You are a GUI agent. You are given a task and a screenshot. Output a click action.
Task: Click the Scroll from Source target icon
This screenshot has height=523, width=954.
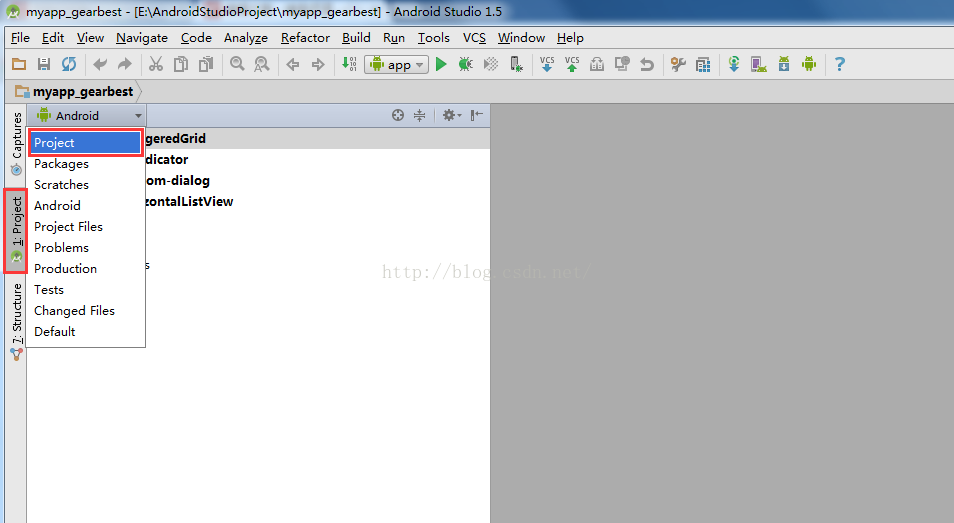coord(397,115)
